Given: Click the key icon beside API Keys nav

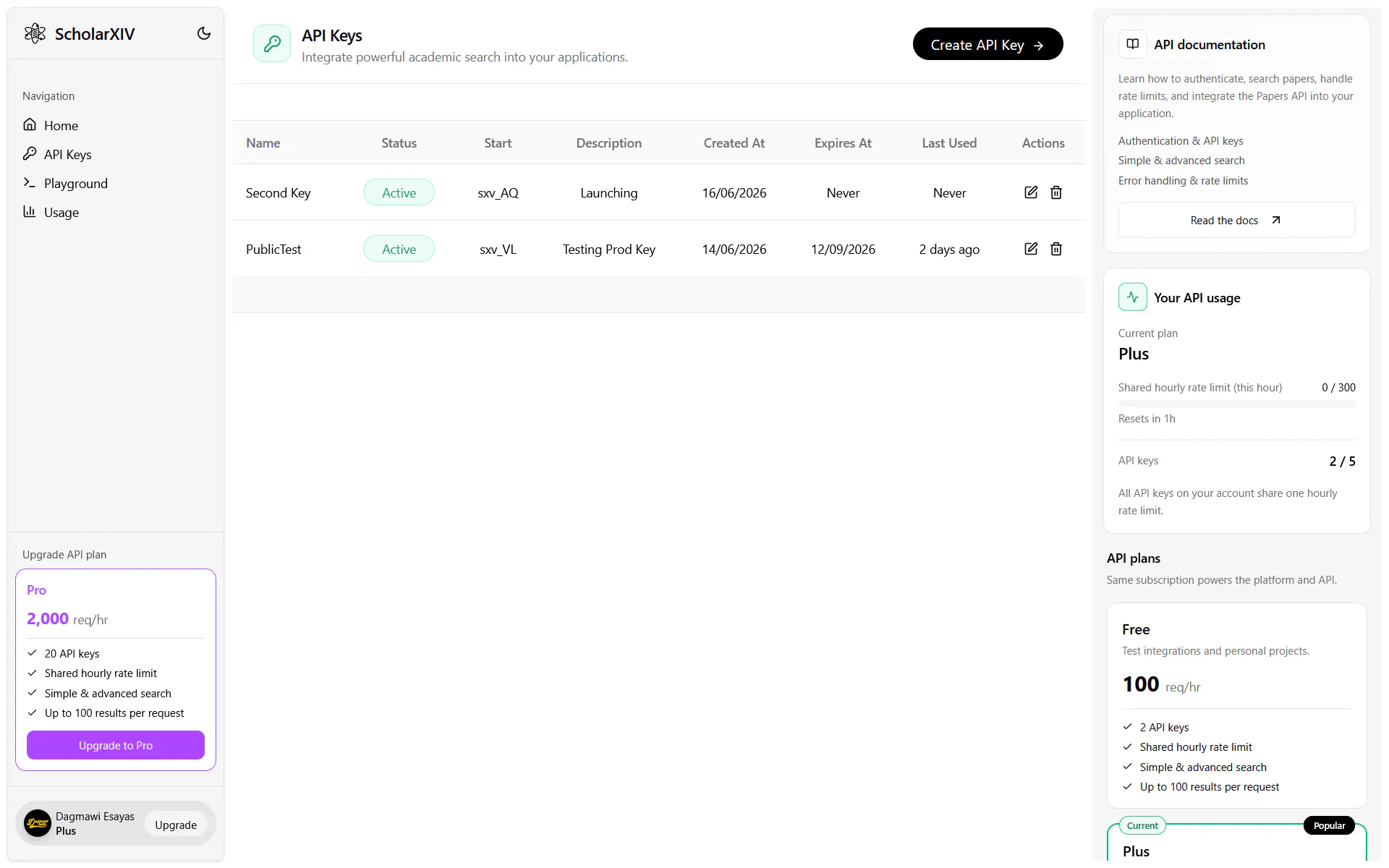Looking at the screenshot, I should point(30,153).
